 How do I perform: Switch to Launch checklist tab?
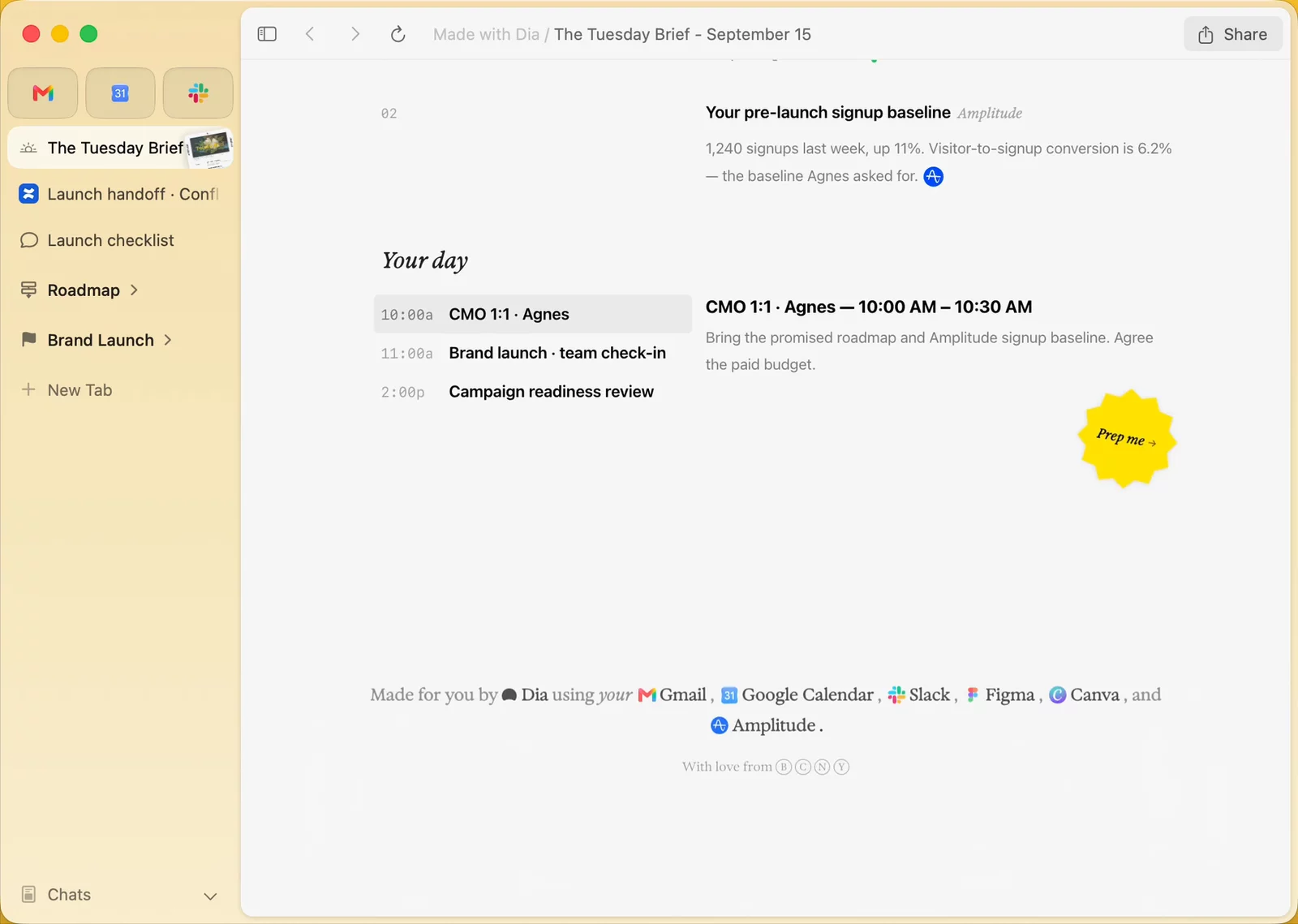pos(120,240)
